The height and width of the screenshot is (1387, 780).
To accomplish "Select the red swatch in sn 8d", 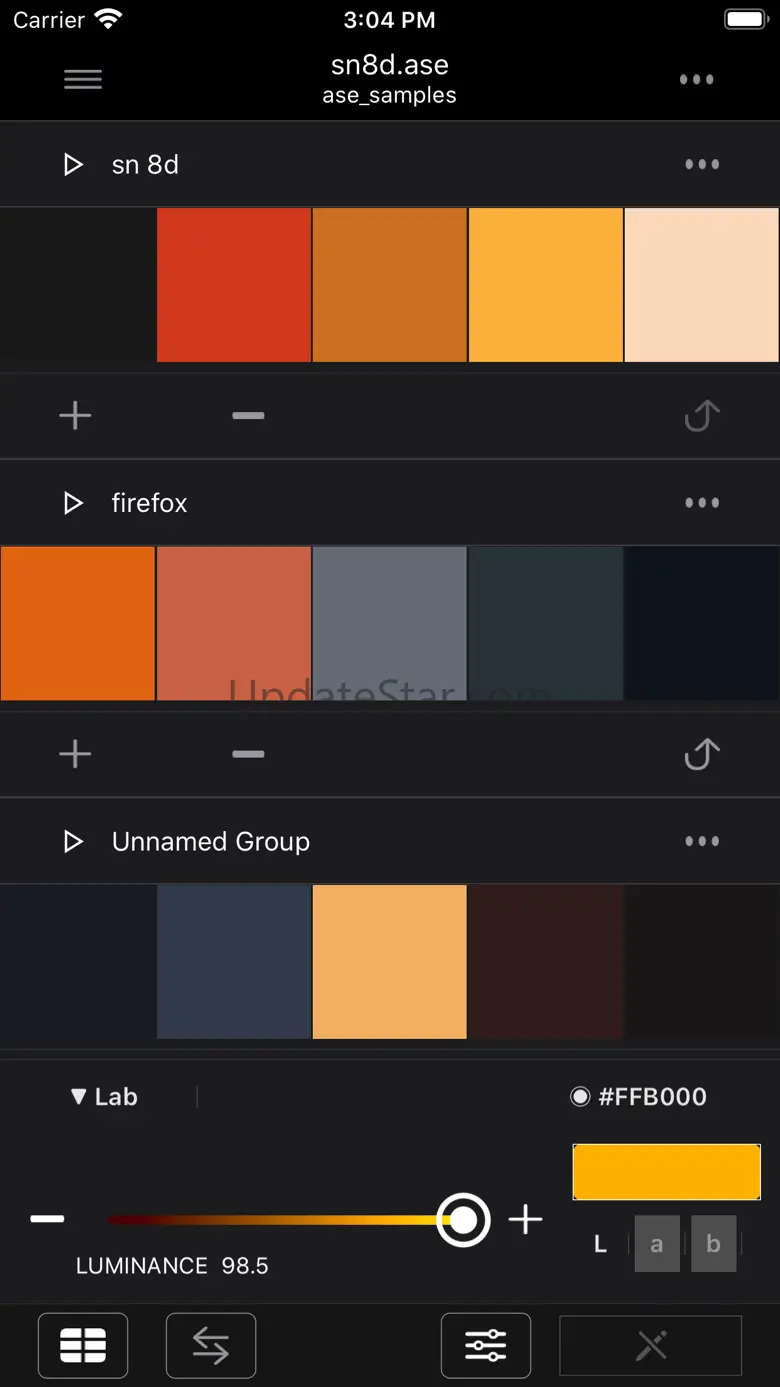I will coord(234,285).
